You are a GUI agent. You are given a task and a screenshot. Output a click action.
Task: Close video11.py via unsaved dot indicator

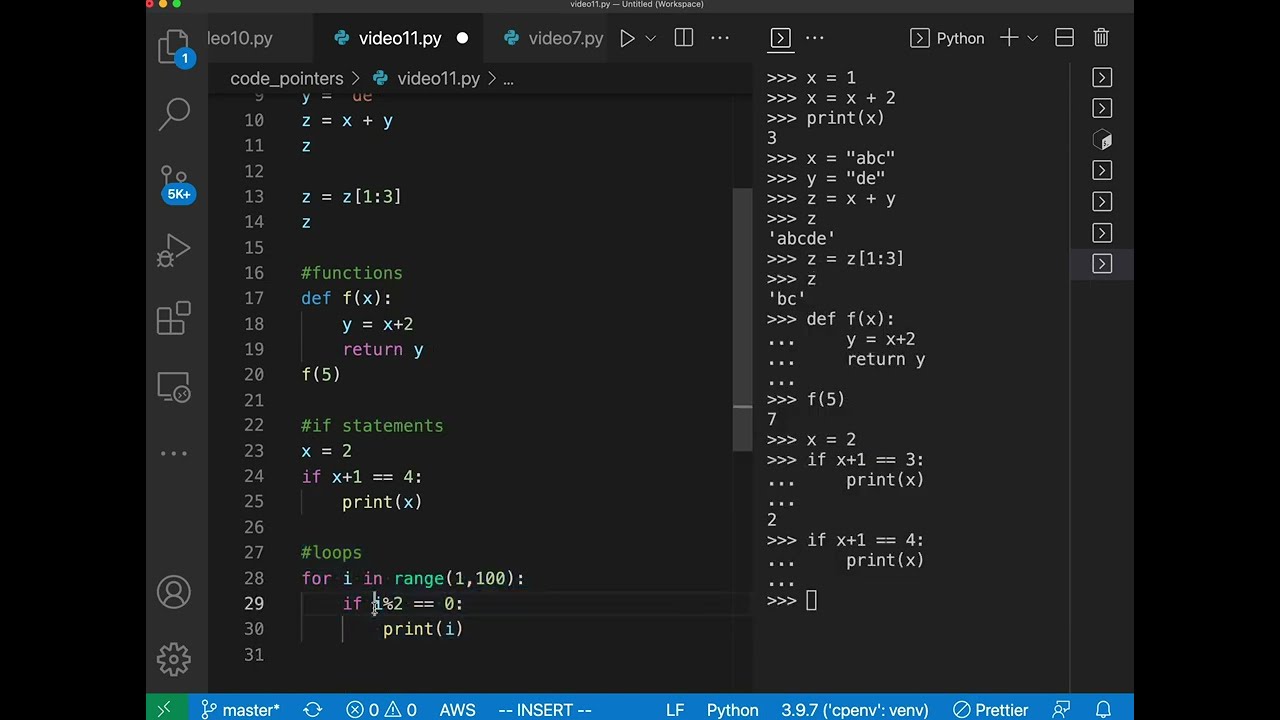(462, 38)
